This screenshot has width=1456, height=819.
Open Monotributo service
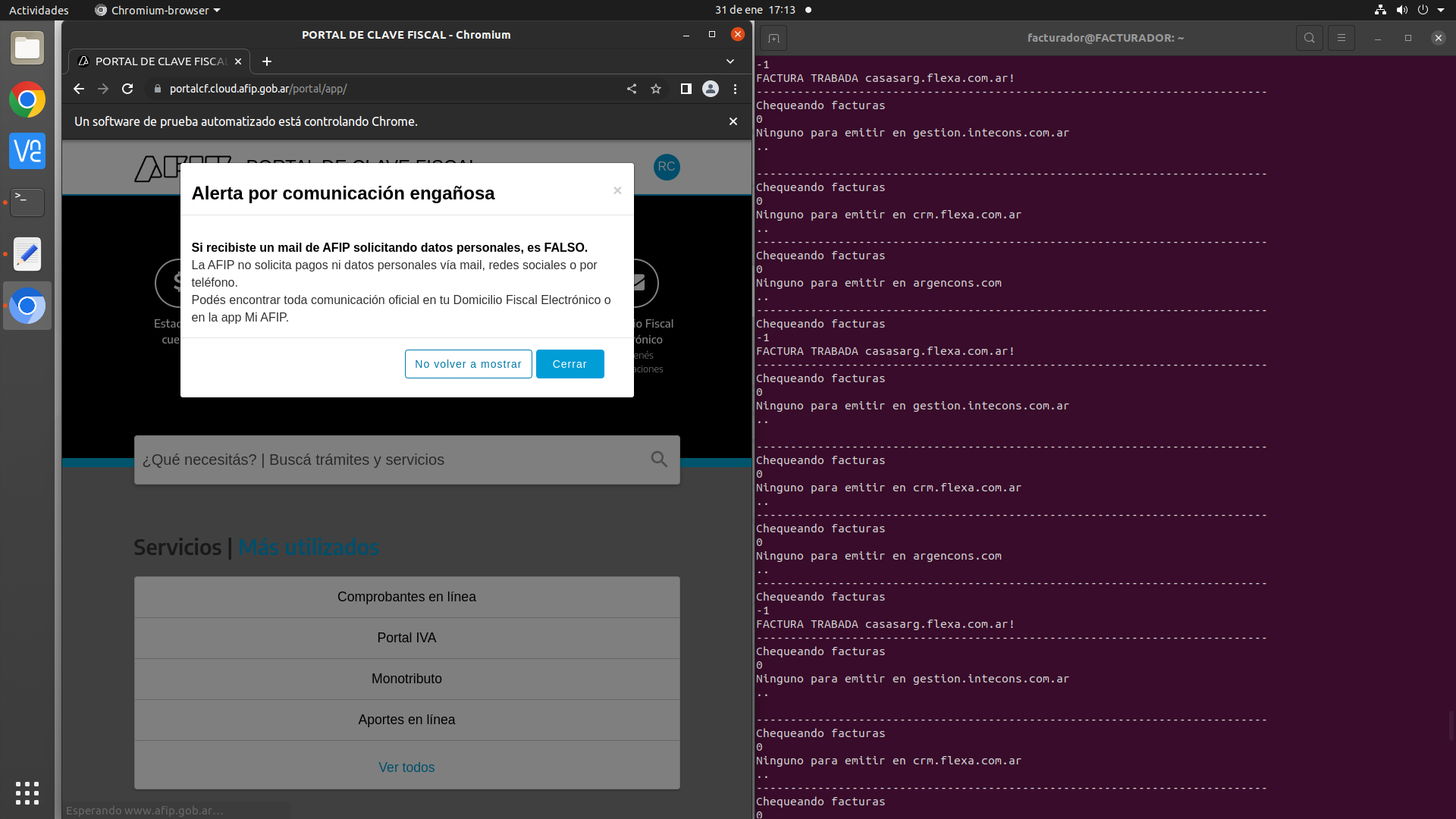pos(407,679)
